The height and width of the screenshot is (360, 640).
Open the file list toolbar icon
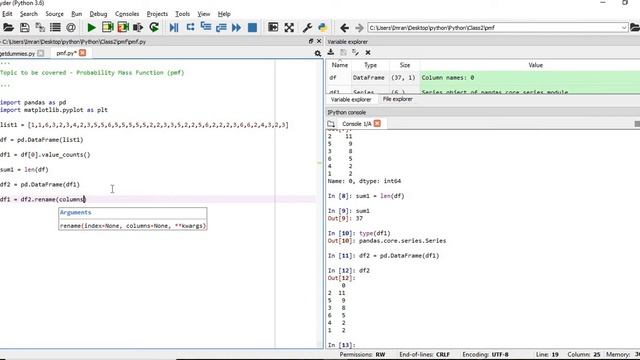[55, 27]
